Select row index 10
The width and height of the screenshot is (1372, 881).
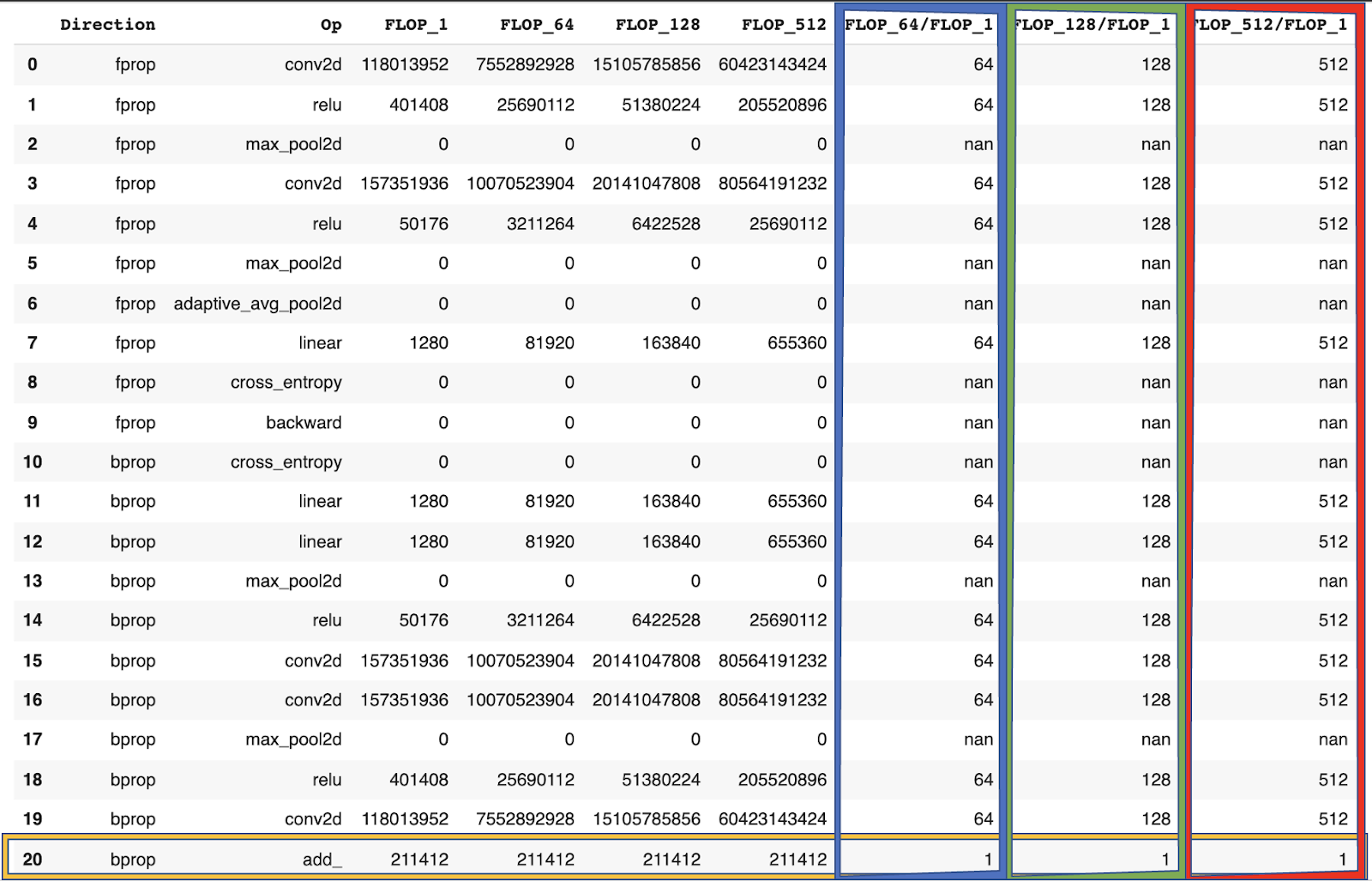(x=33, y=462)
